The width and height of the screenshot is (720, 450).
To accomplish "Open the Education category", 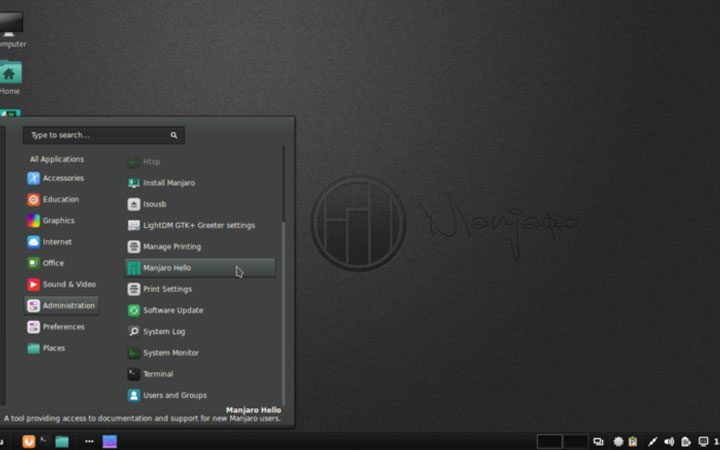I will pyautogui.click(x=53, y=199).
